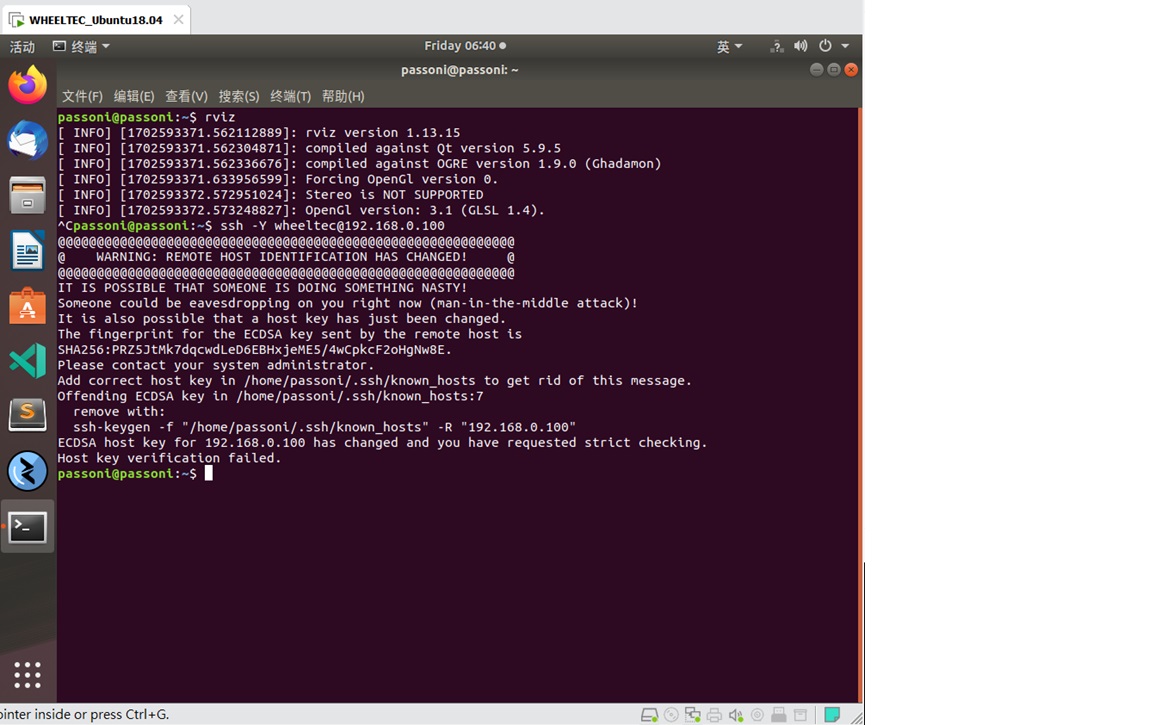
Task: Open Thunderbird mail from the dock
Action: pyautogui.click(x=27, y=140)
